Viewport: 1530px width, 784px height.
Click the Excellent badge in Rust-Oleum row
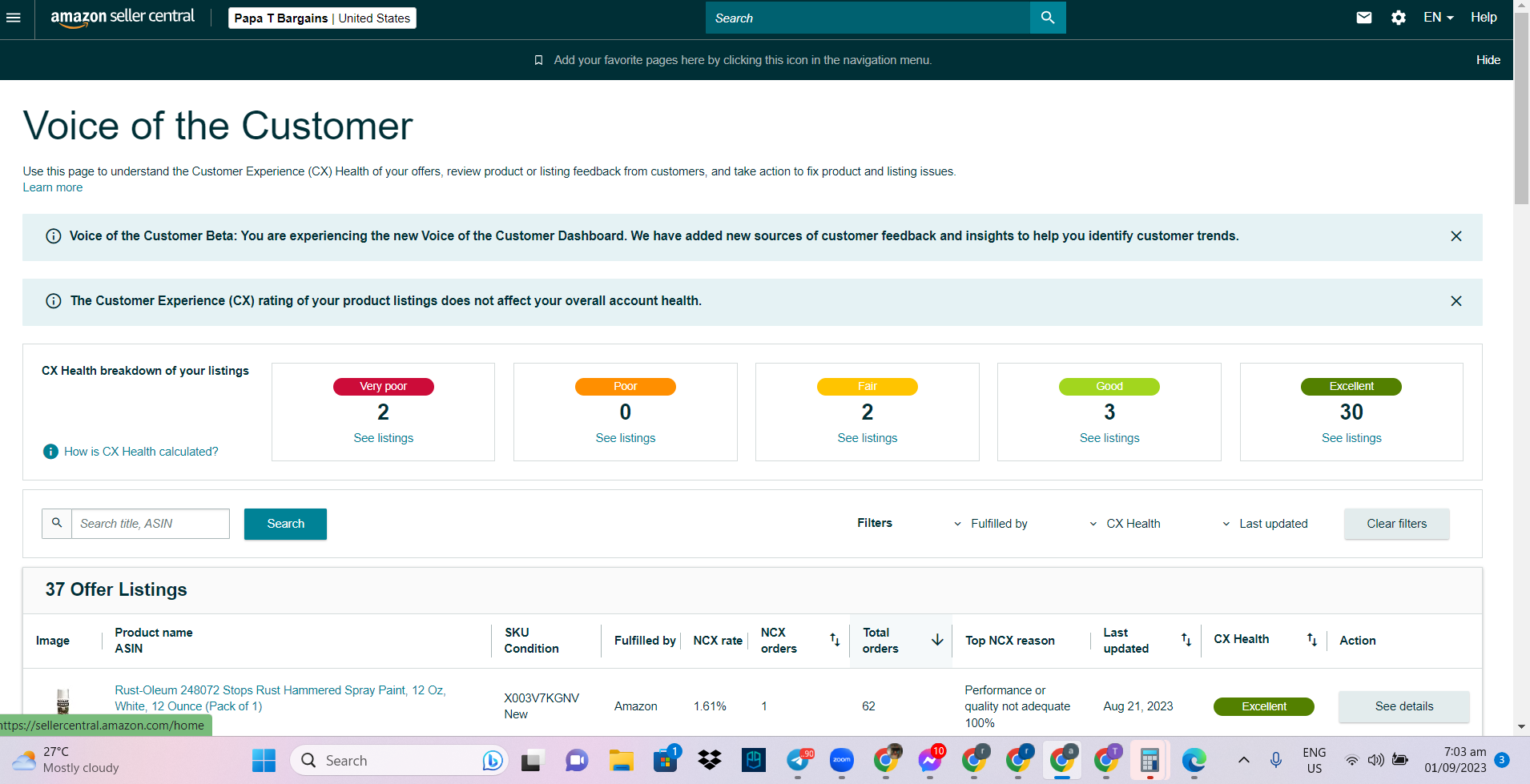tap(1264, 706)
